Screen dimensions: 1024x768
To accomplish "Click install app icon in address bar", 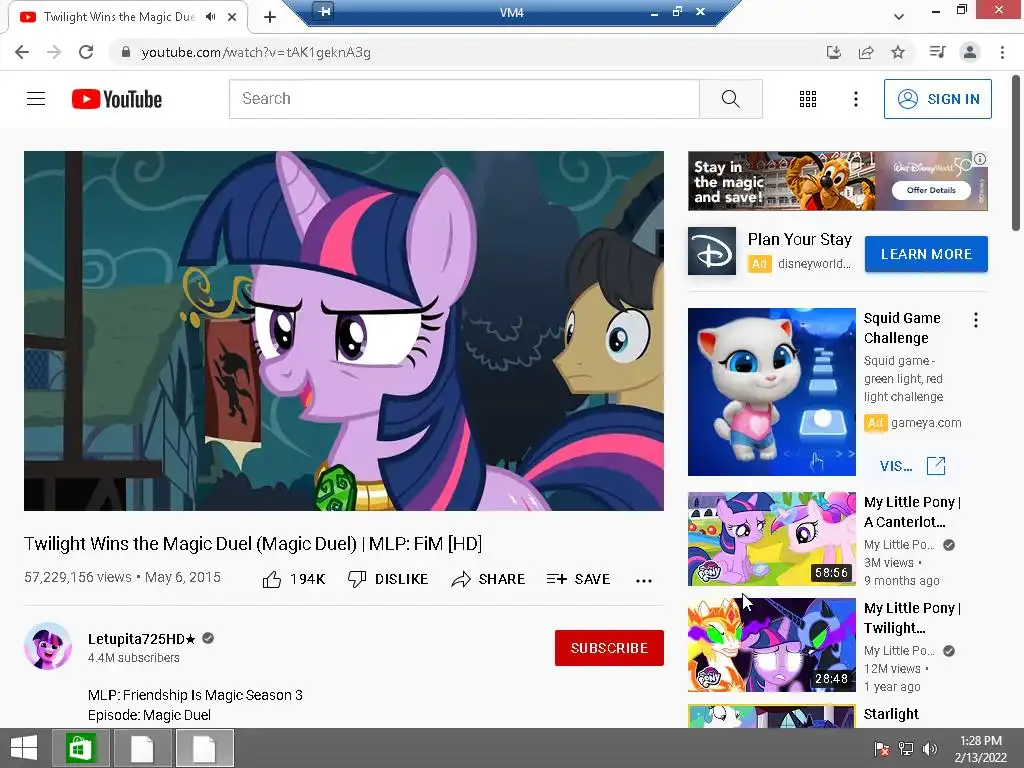I will click(x=833, y=52).
